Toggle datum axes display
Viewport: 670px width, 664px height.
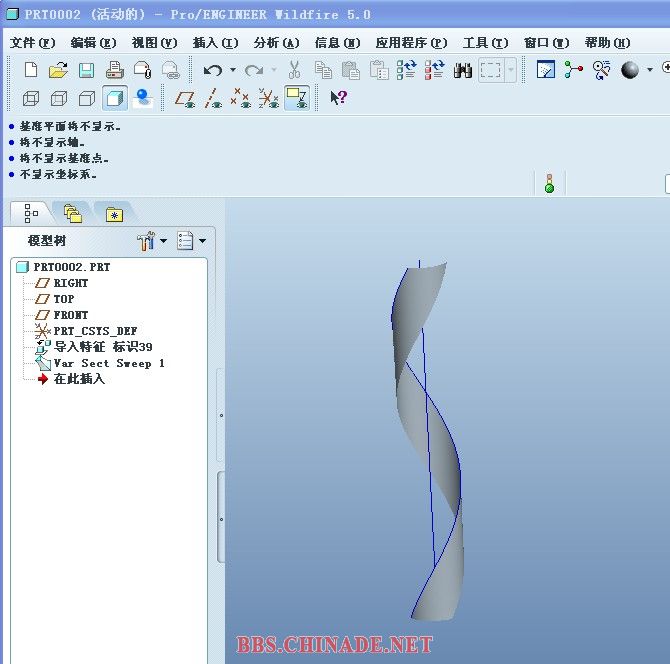213,98
